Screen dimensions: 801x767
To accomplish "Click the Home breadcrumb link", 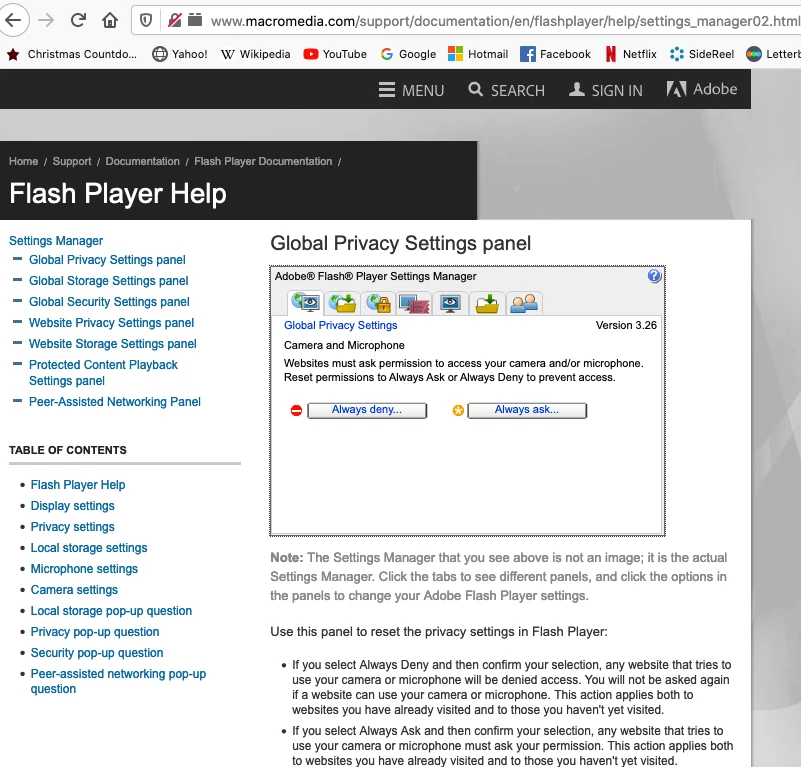I will click(23, 161).
